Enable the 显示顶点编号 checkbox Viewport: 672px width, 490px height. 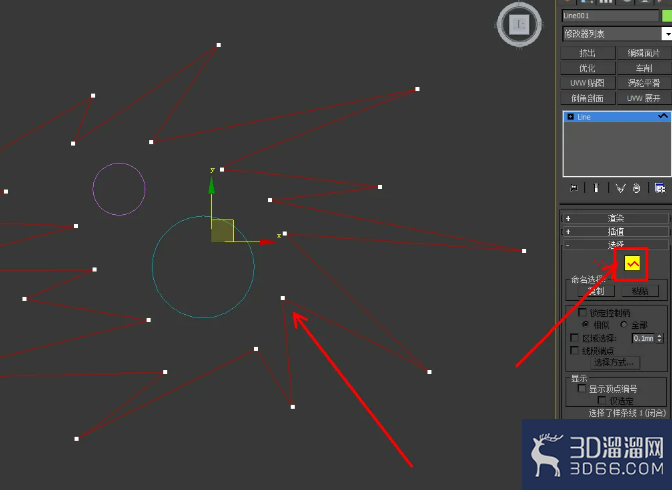(582, 388)
